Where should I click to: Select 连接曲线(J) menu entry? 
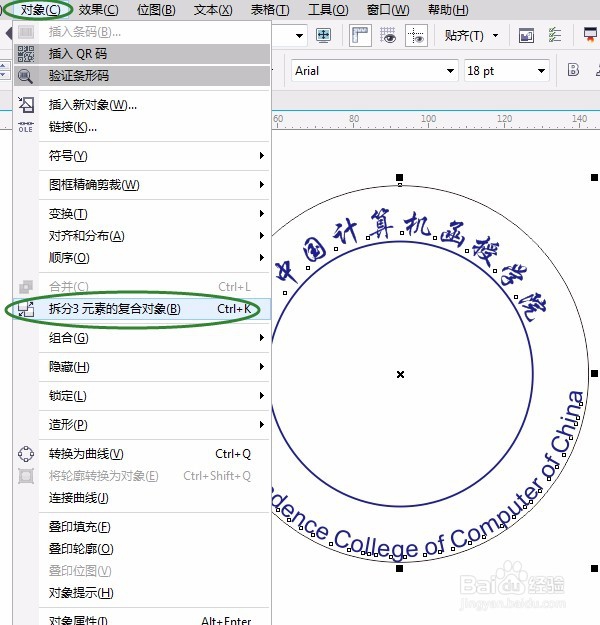[x=142, y=498]
